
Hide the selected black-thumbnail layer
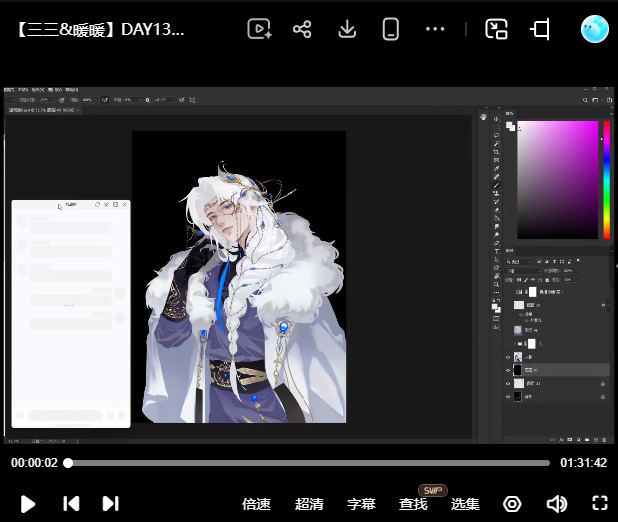pyautogui.click(x=508, y=371)
